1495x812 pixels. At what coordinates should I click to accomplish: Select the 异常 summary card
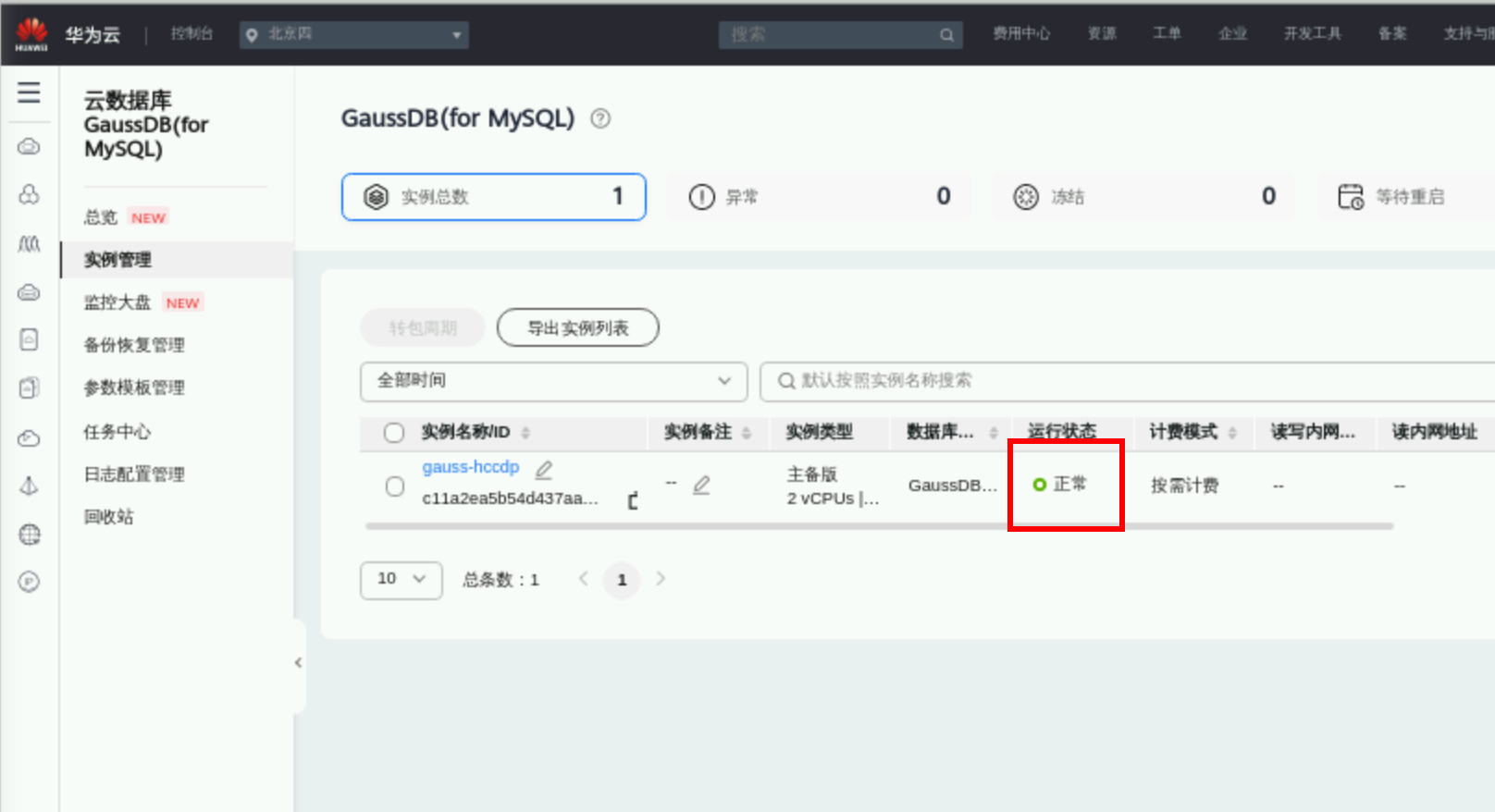coord(820,197)
